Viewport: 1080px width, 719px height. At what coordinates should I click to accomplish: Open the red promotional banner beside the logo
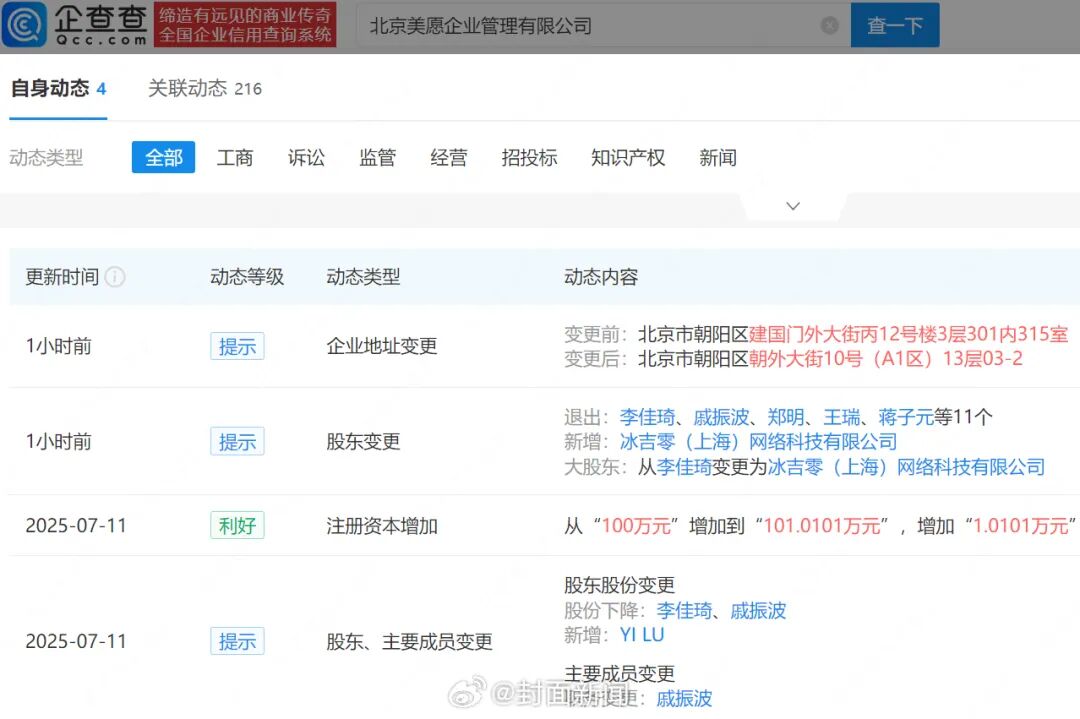tap(245, 25)
